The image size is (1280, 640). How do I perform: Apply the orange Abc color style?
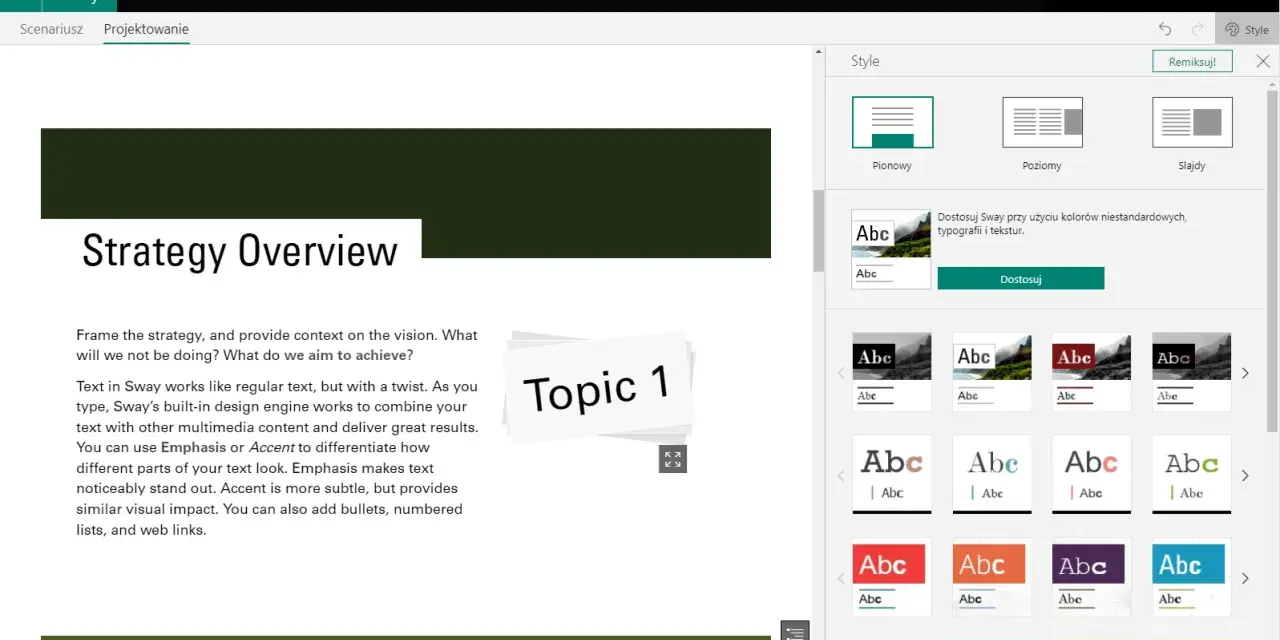[992, 577]
